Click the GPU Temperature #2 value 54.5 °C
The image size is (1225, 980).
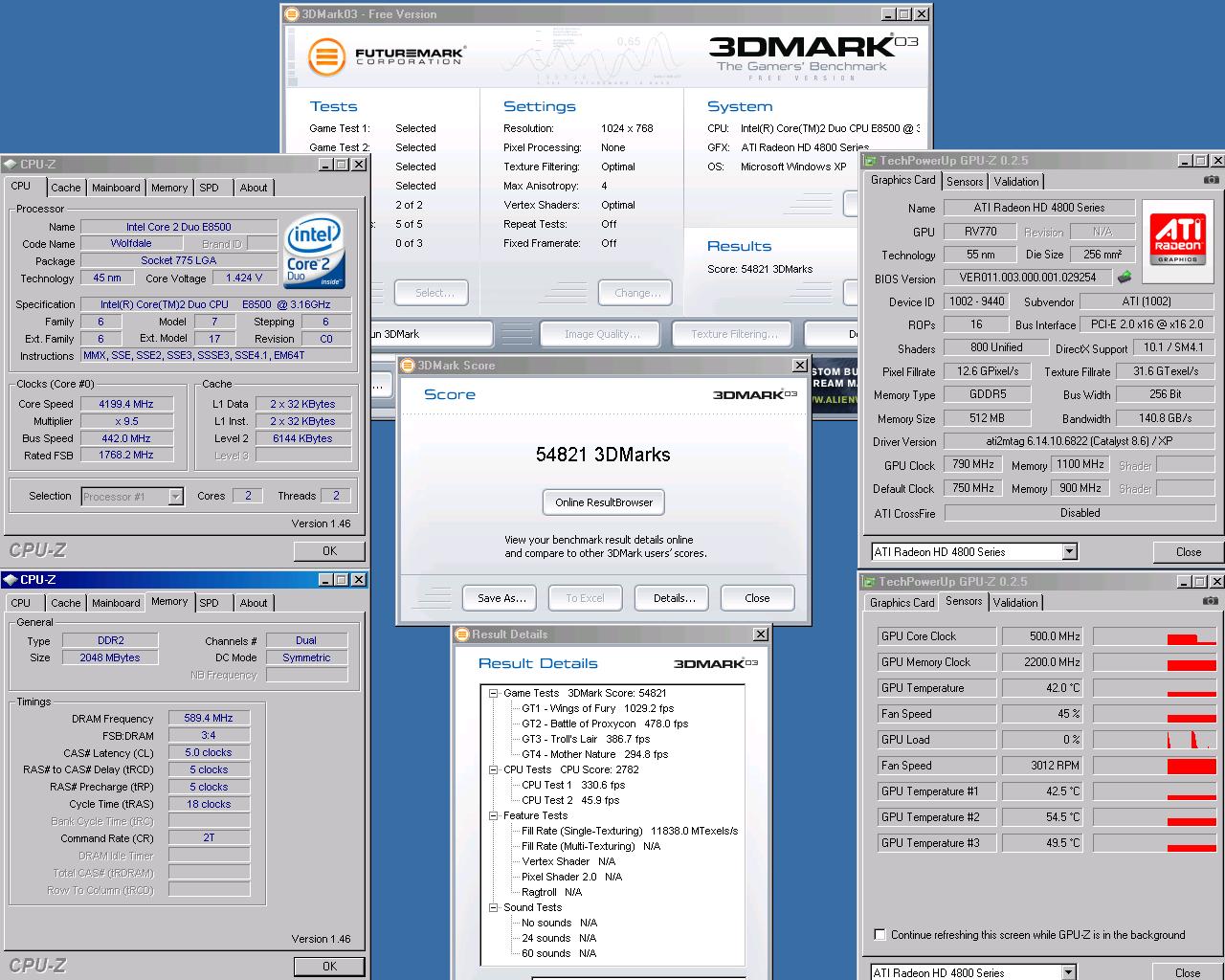1042,817
